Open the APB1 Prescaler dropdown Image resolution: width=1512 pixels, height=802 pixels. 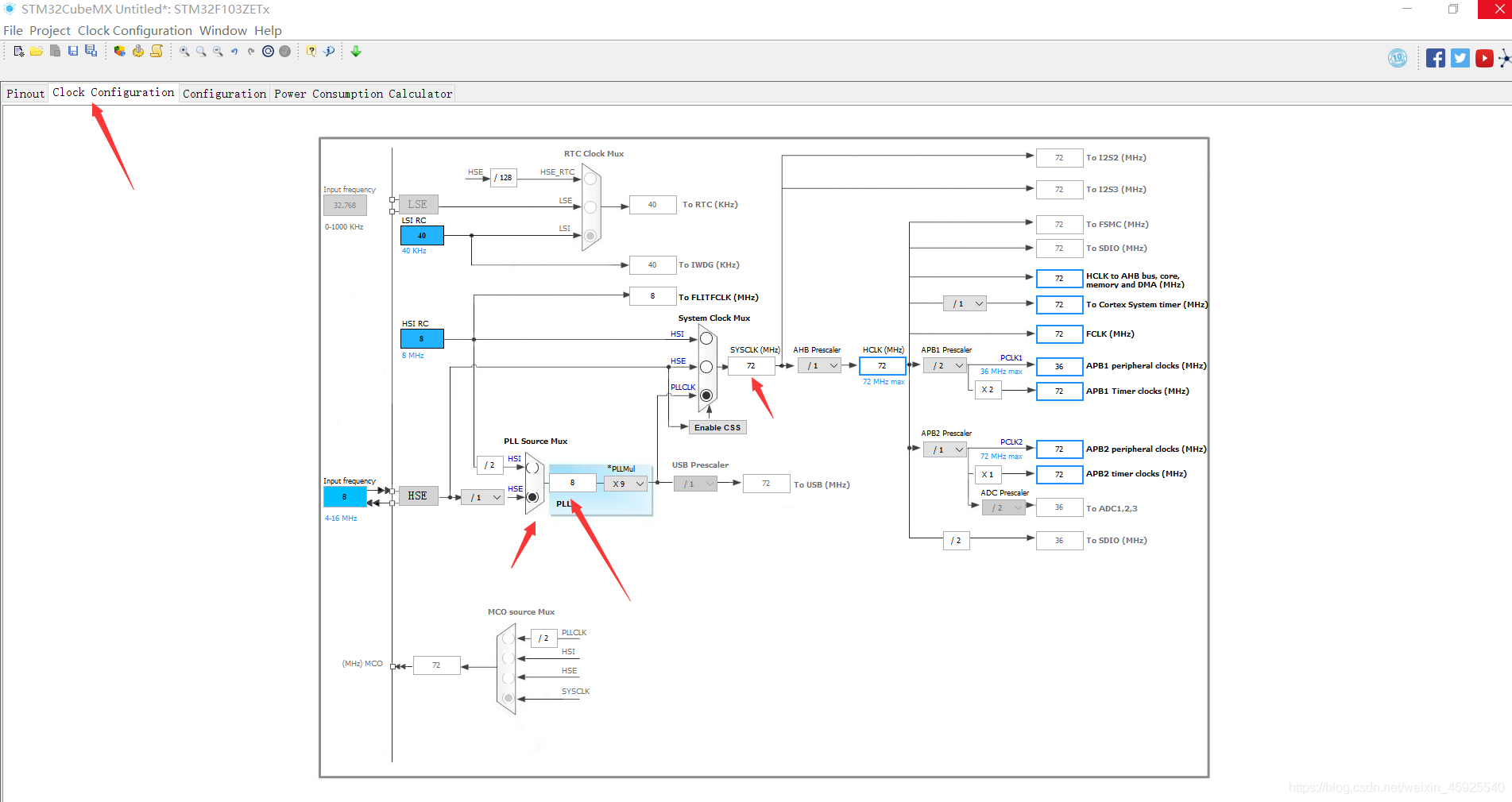pos(945,365)
